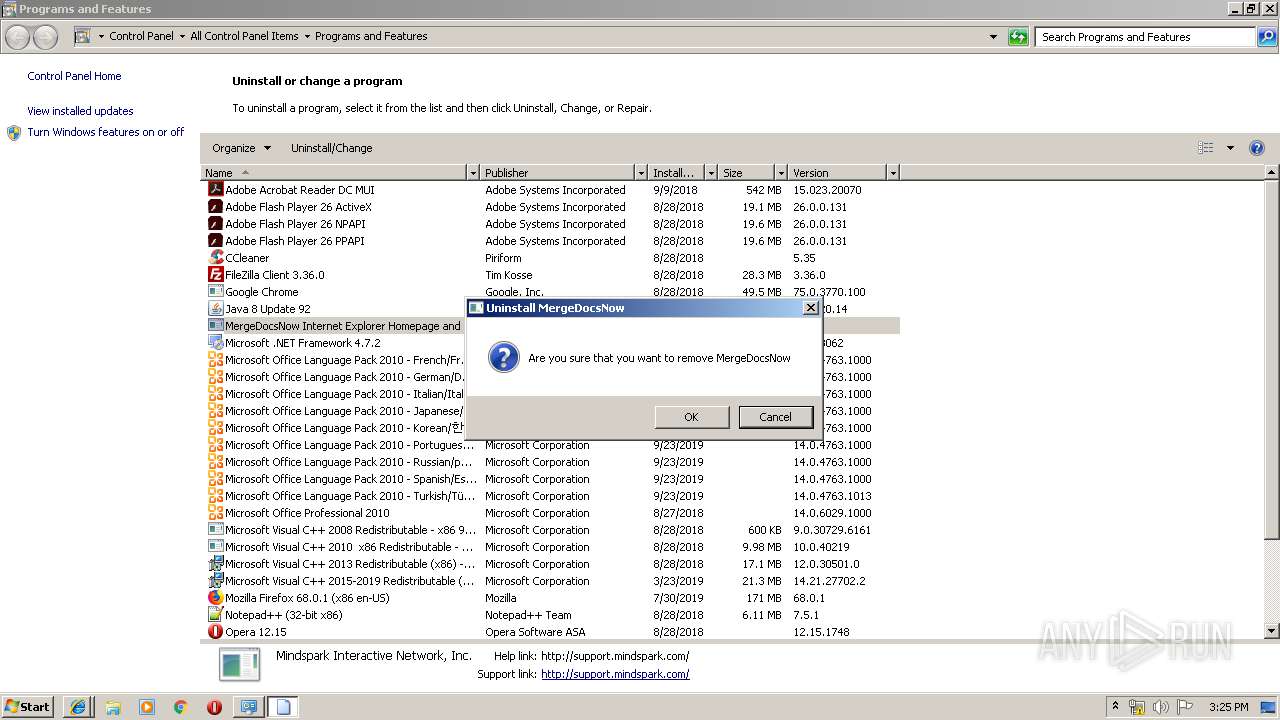Click the Visual C++ 2008 Redistributable icon
The height and width of the screenshot is (720, 1280).
(215, 529)
